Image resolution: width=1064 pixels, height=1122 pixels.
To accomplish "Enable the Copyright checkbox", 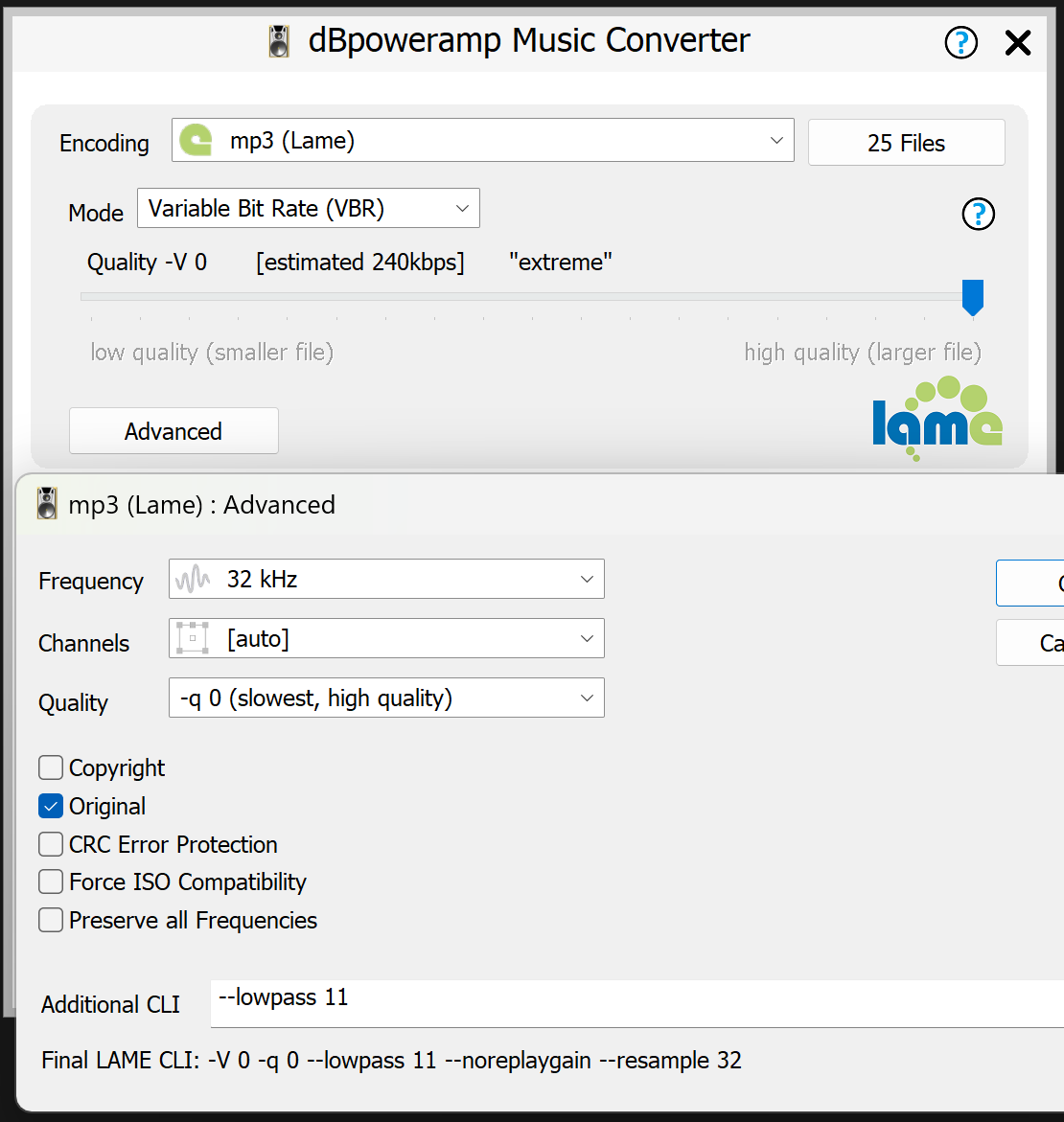I will [x=51, y=767].
